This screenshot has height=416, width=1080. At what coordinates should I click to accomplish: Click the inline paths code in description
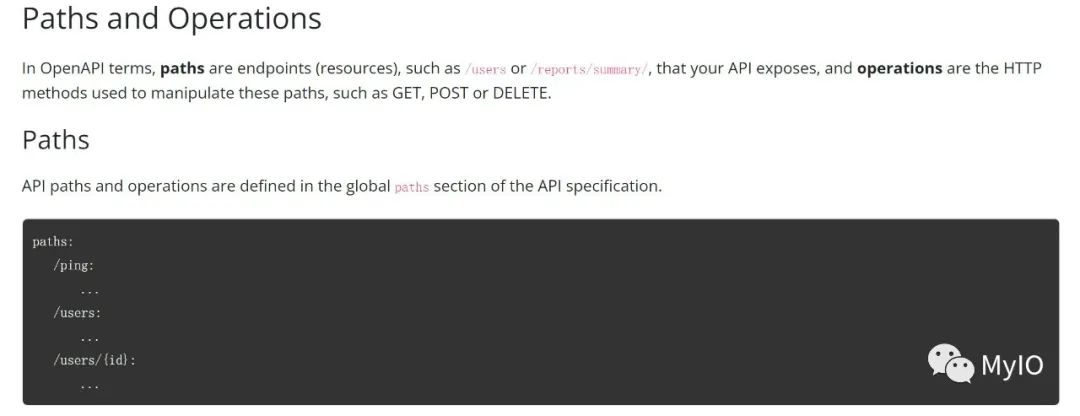tap(412, 187)
